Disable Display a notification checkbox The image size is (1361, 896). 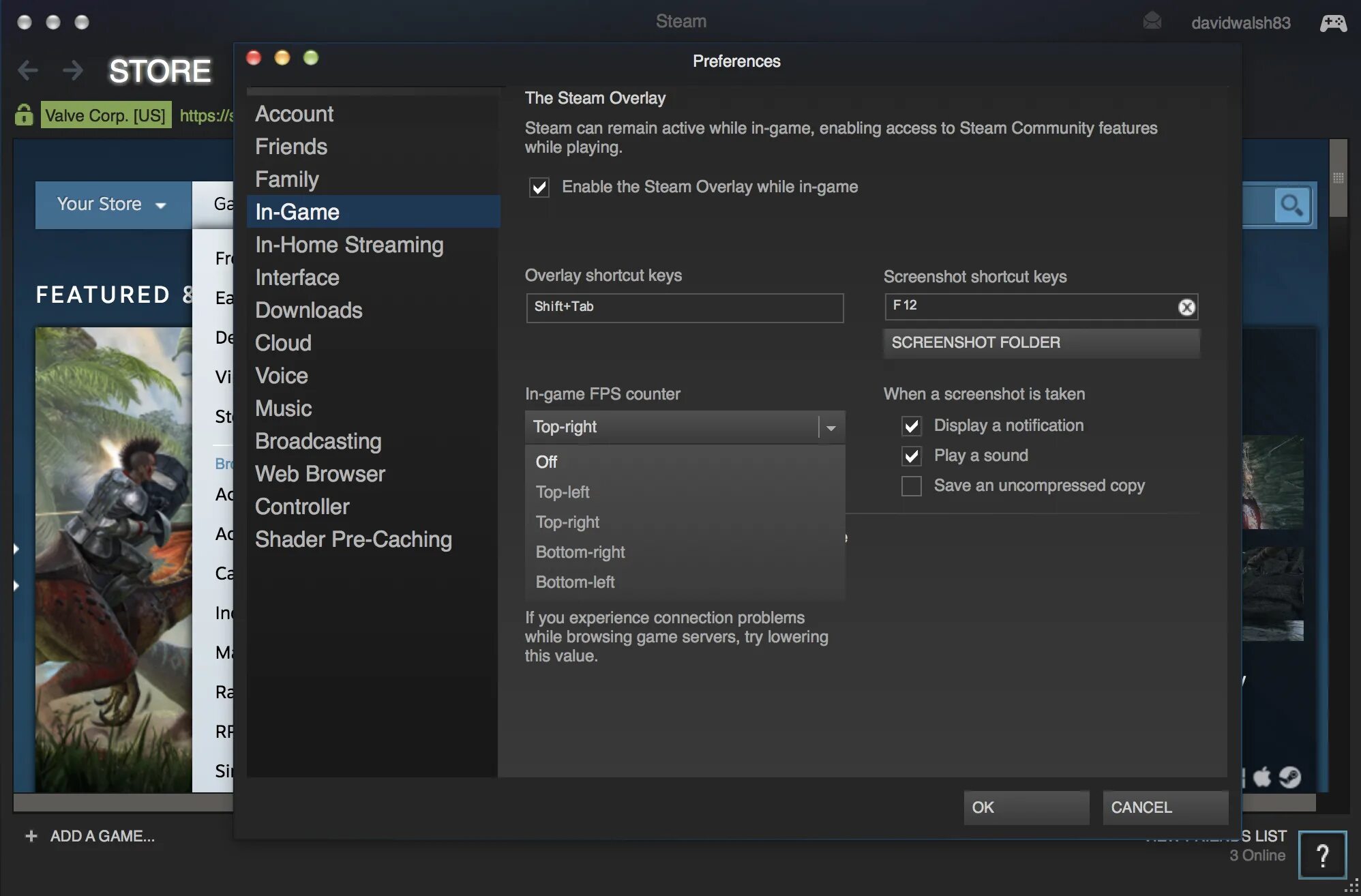point(911,425)
